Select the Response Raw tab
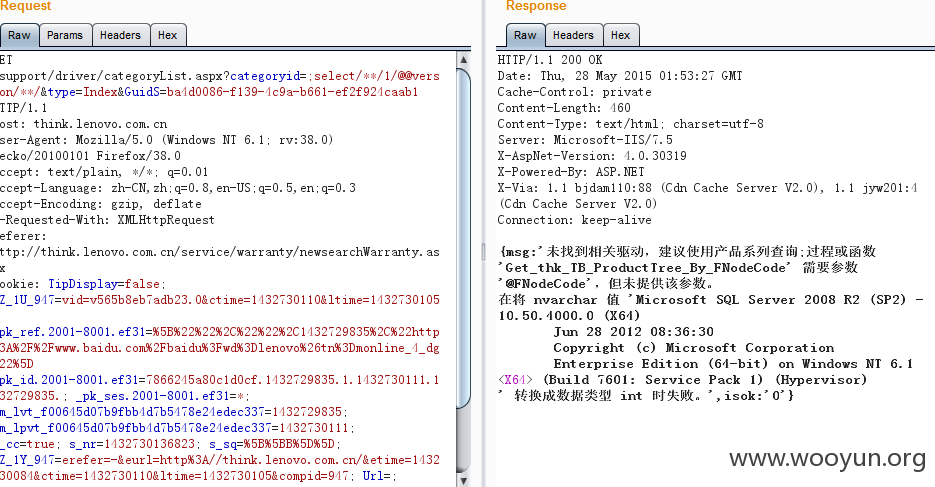This screenshot has height=487, width=935. 525,35
